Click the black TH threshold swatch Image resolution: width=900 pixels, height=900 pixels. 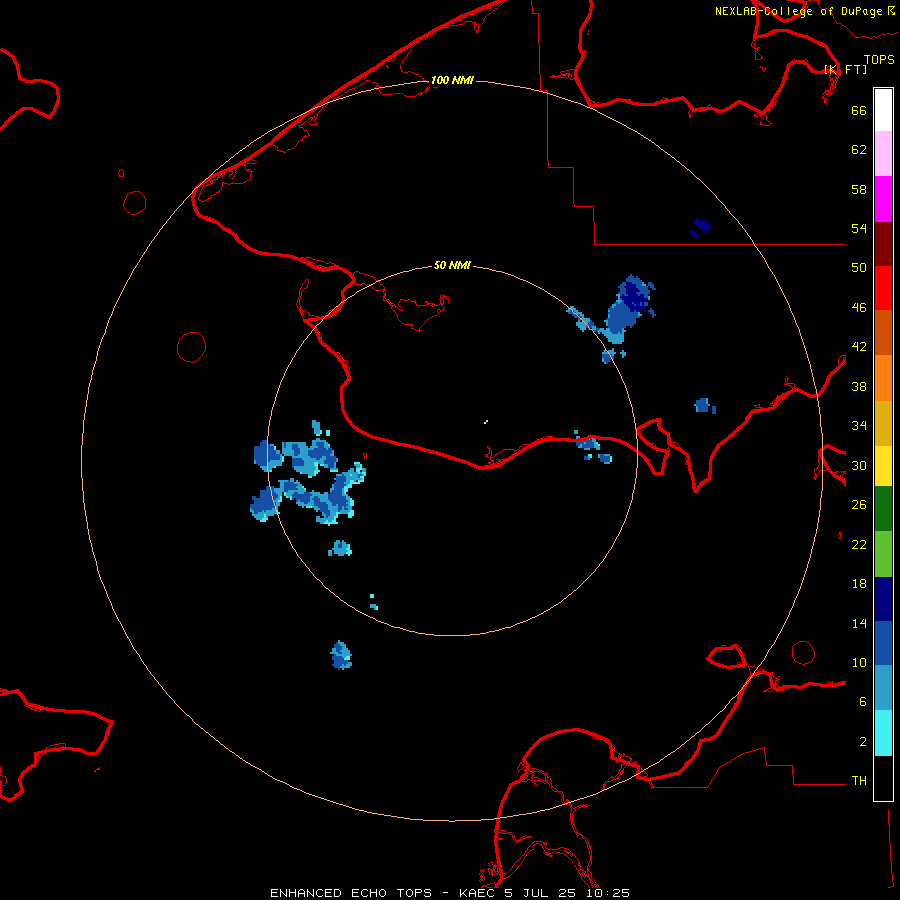[x=883, y=778]
